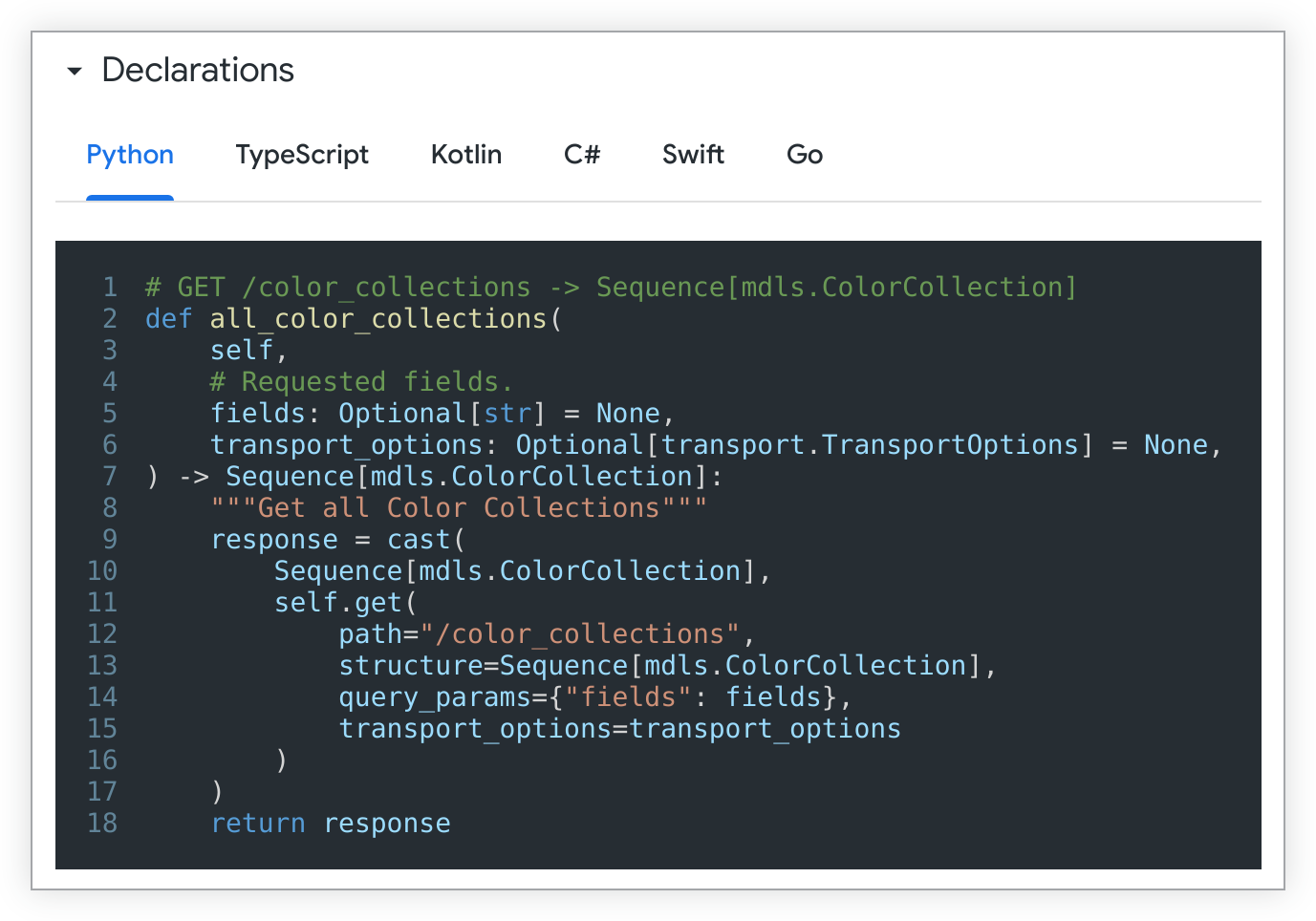1316x921 pixels.
Task: Click the Declarations heading text
Action: tap(198, 71)
